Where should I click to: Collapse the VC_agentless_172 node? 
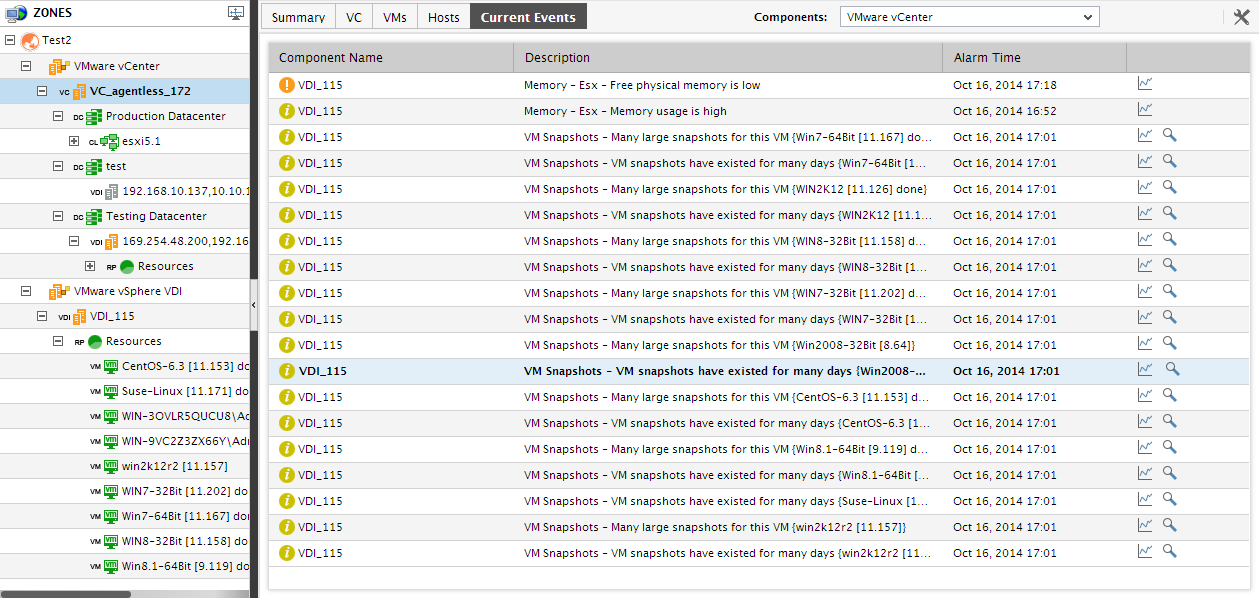tap(42, 91)
